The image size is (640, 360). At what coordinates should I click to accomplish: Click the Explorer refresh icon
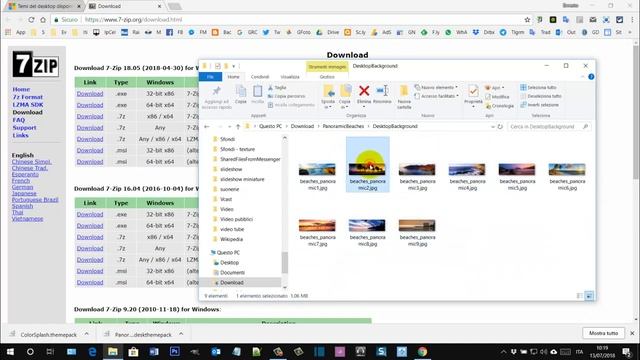(500, 127)
